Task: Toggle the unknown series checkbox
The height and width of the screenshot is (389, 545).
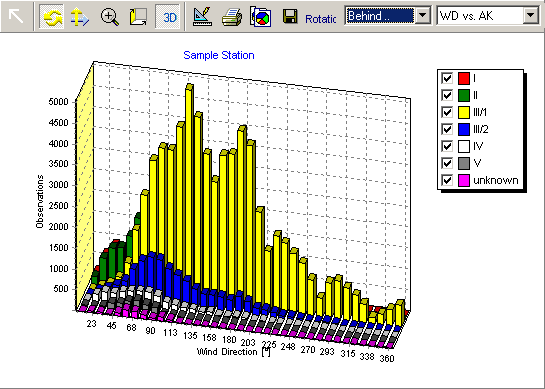Action: click(x=447, y=180)
